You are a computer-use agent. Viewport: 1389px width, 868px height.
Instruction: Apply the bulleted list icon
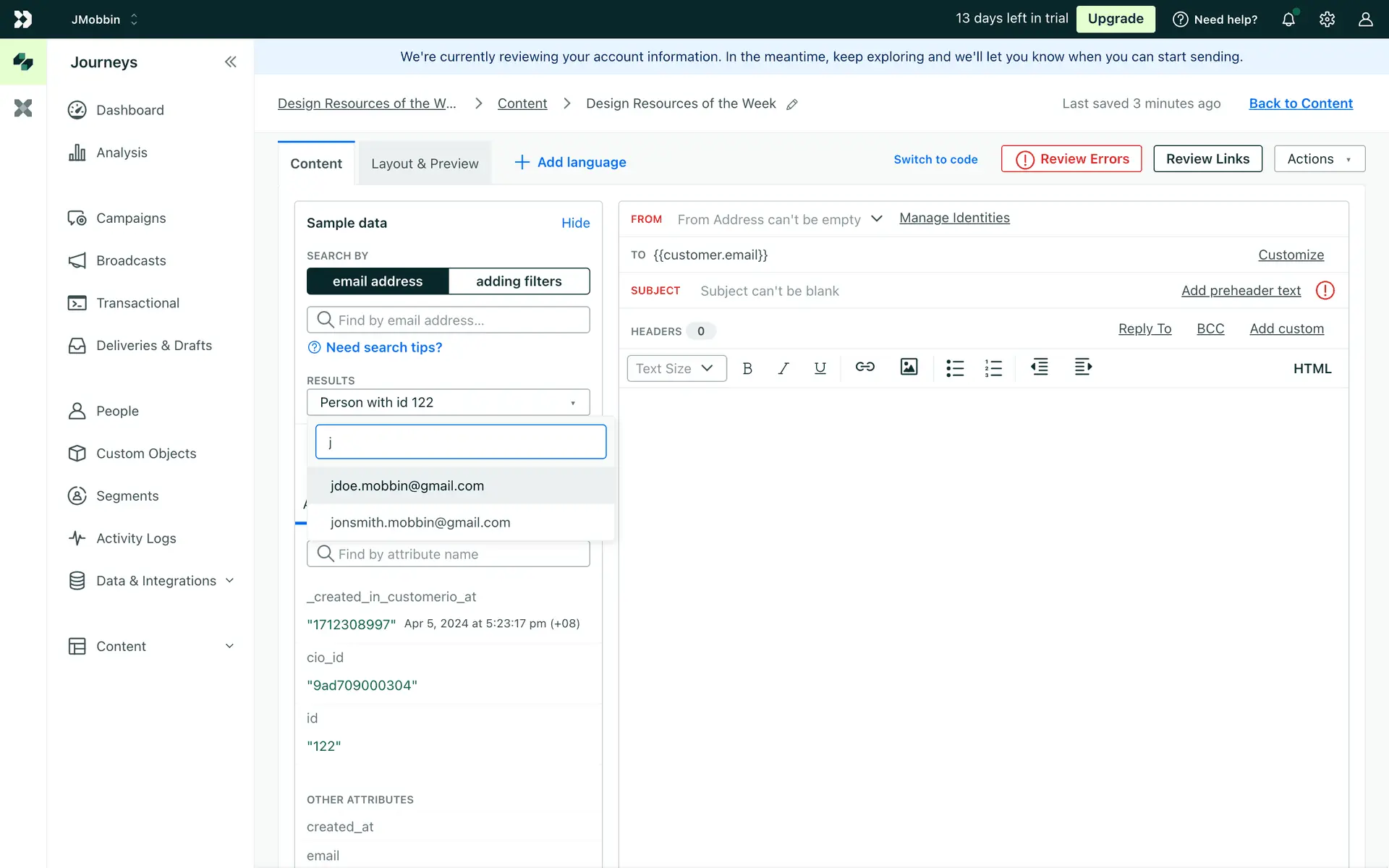[955, 368]
